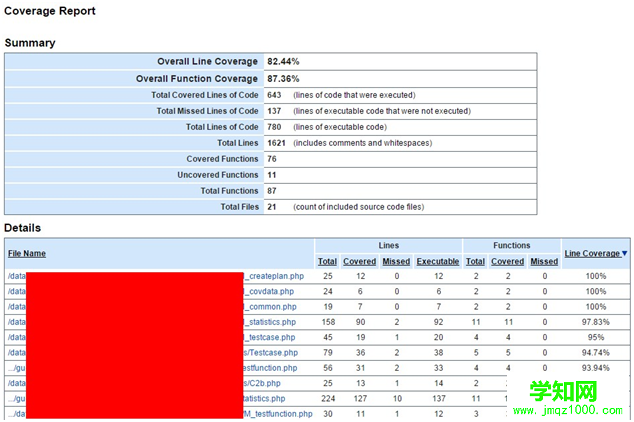
Task: Click the Functions group column header
Action: click(x=511, y=245)
